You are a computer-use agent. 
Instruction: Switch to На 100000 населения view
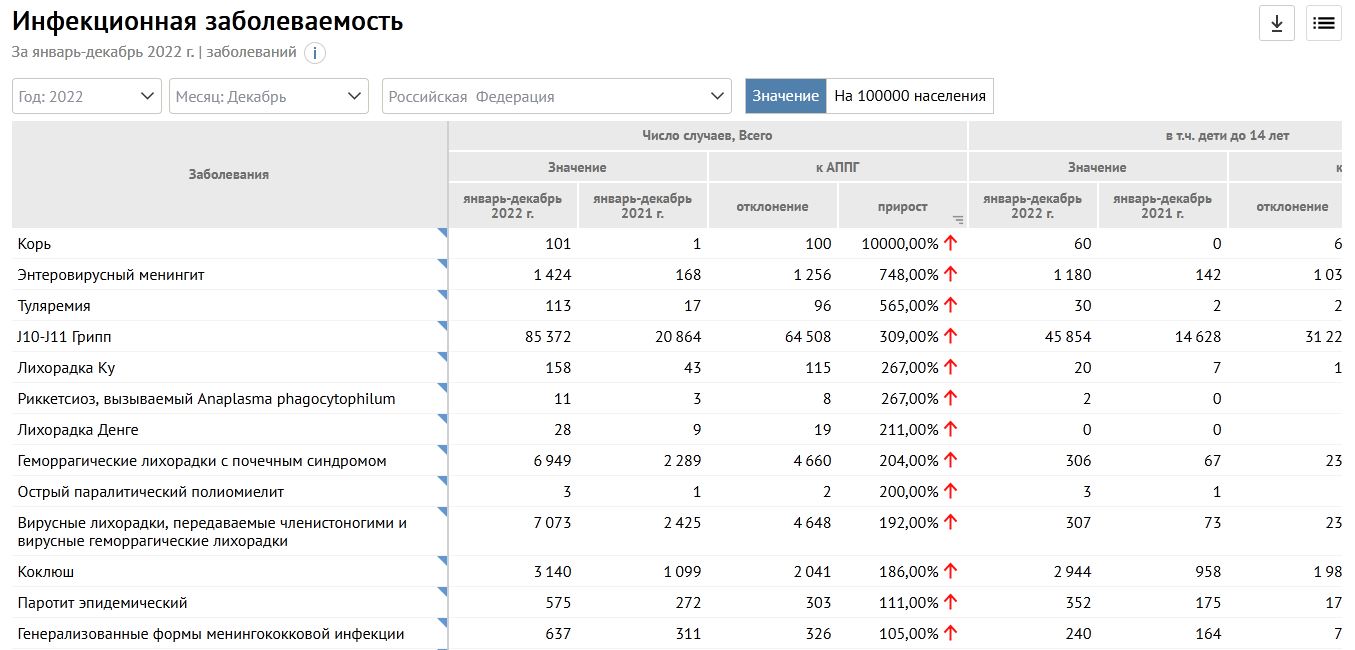pos(910,96)
